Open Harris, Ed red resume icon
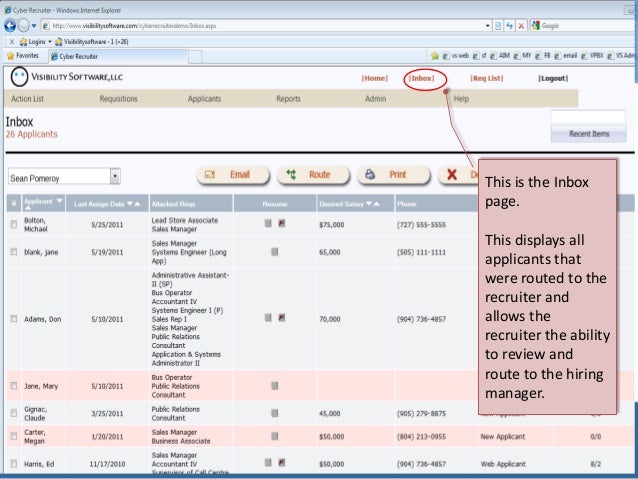This screenshot has height=479, width=638. click(282, 462)
